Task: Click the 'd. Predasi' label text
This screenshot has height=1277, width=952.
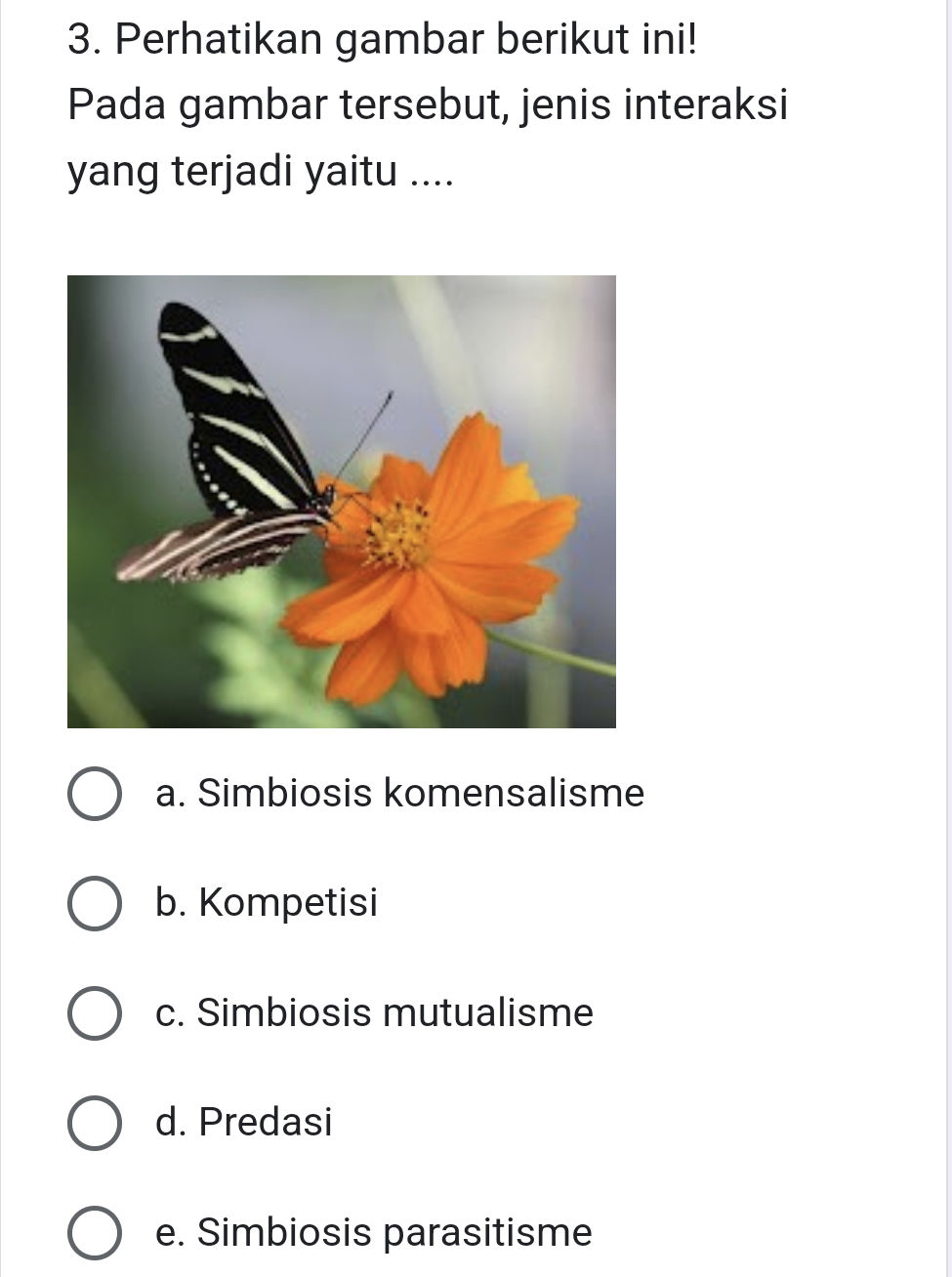Action: (x=243, y=1123)
